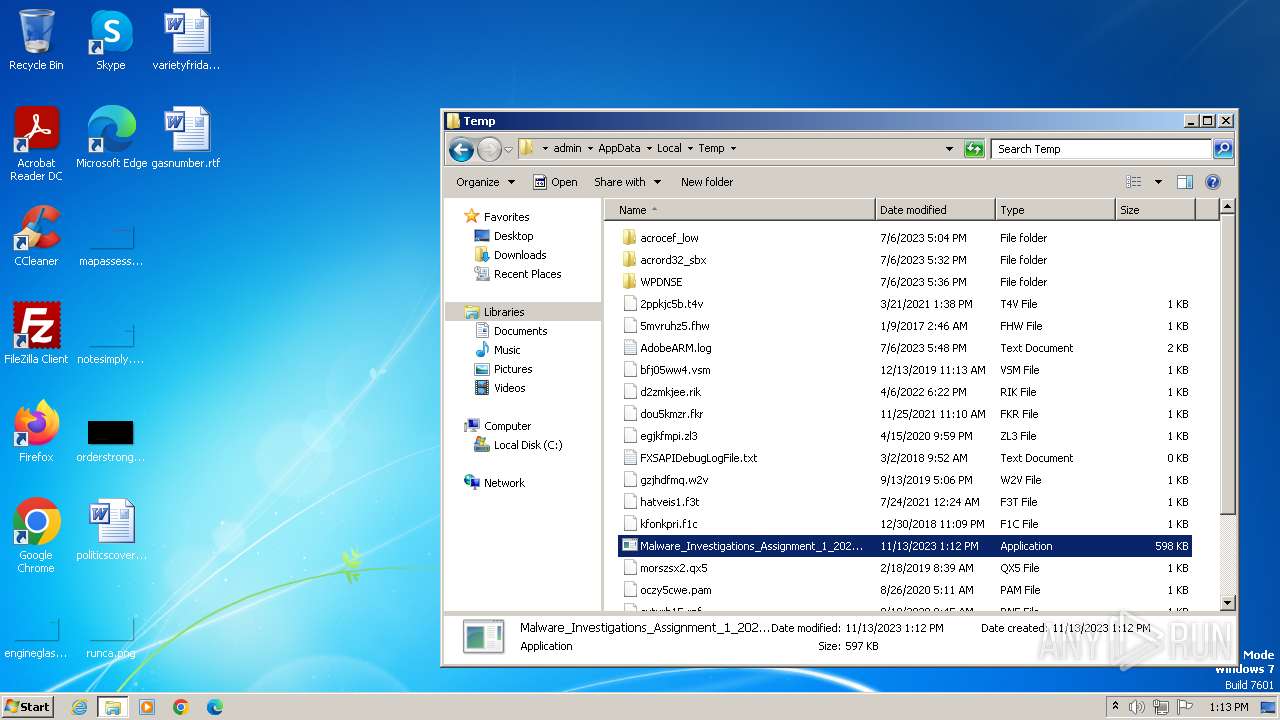Launch Firefox desktop shortcut

[36, 431]
